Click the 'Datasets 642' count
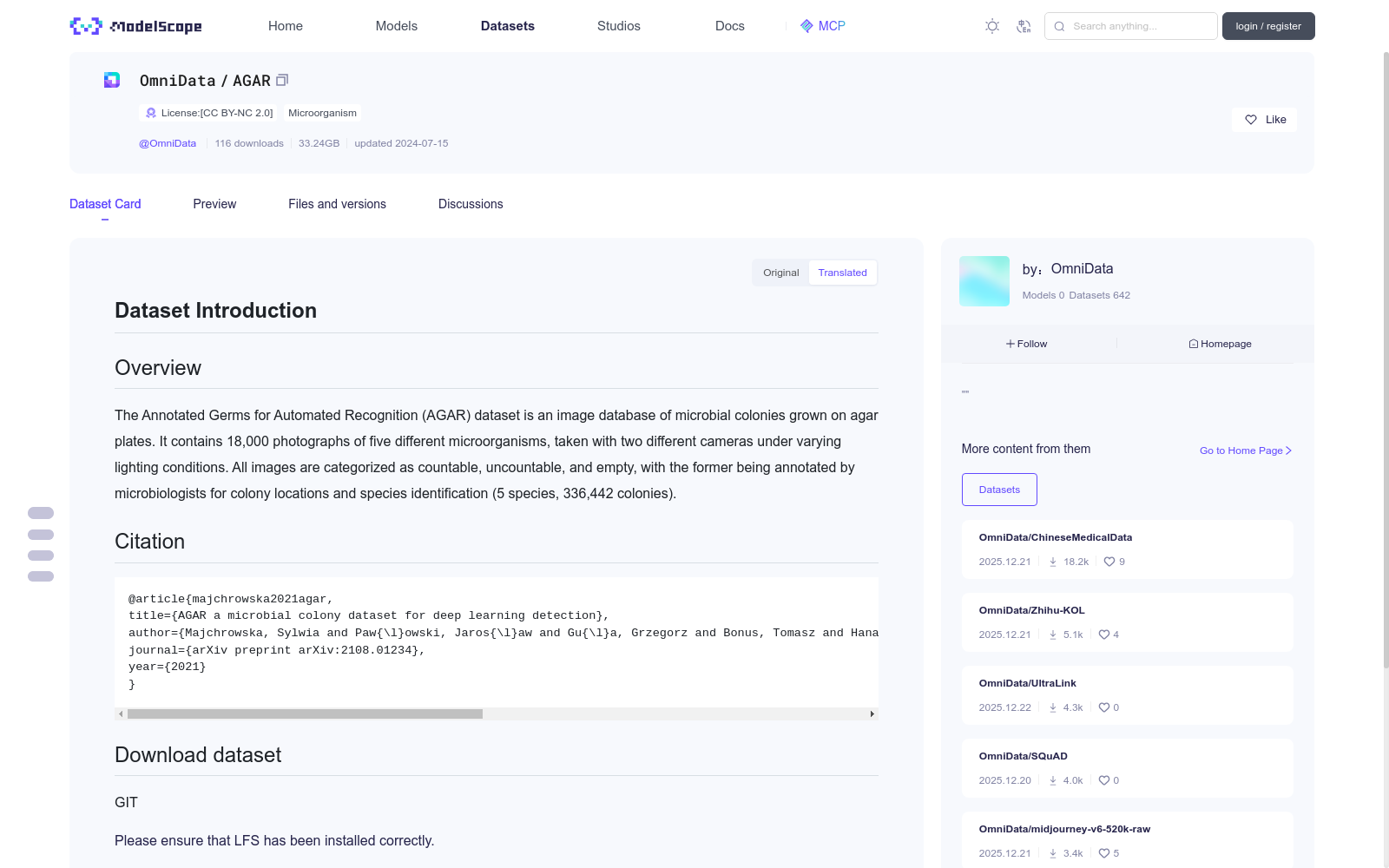1389x868 pixels. pos(1100,295)
